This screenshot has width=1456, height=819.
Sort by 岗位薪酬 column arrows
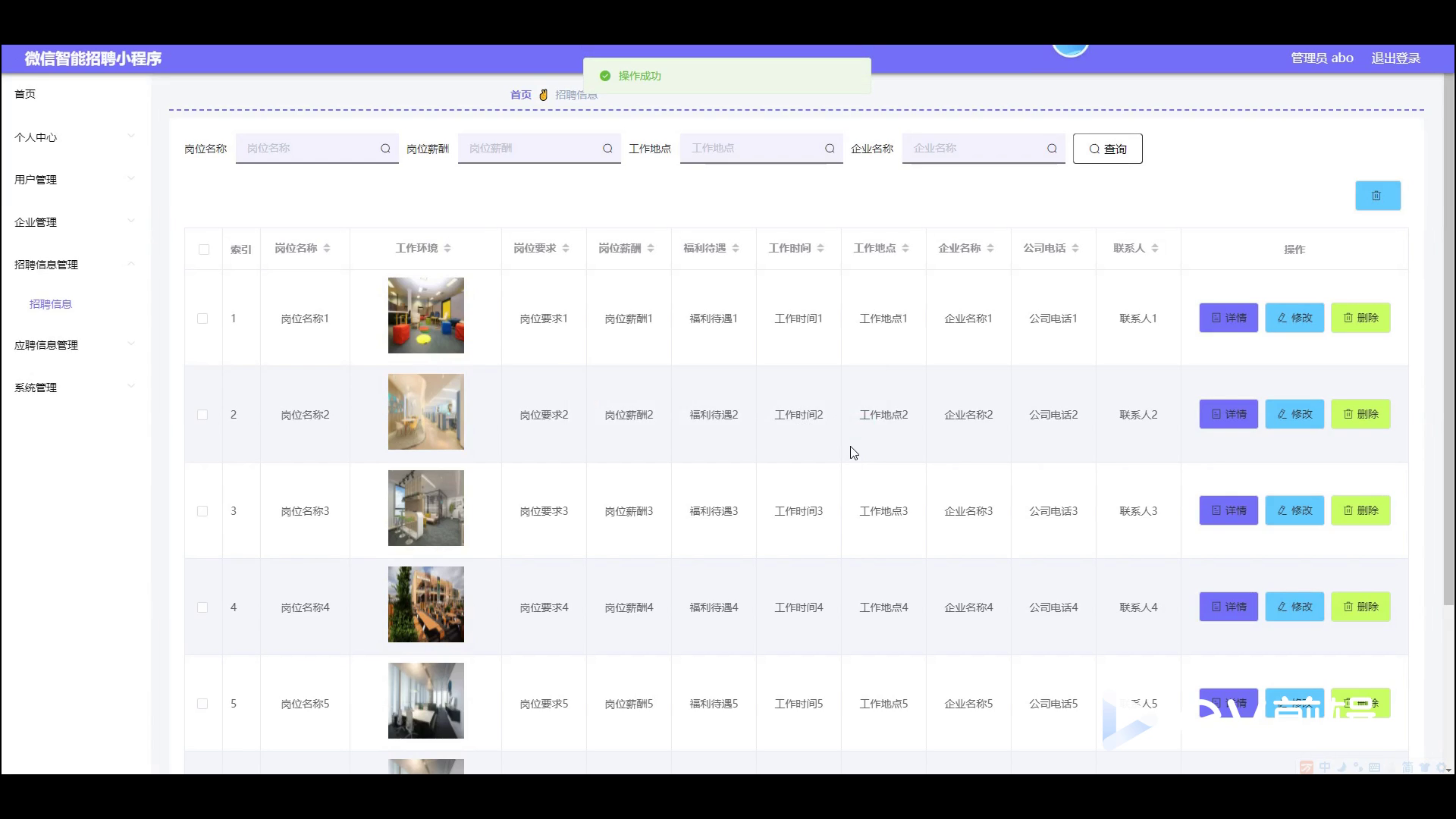coord(651,248)
